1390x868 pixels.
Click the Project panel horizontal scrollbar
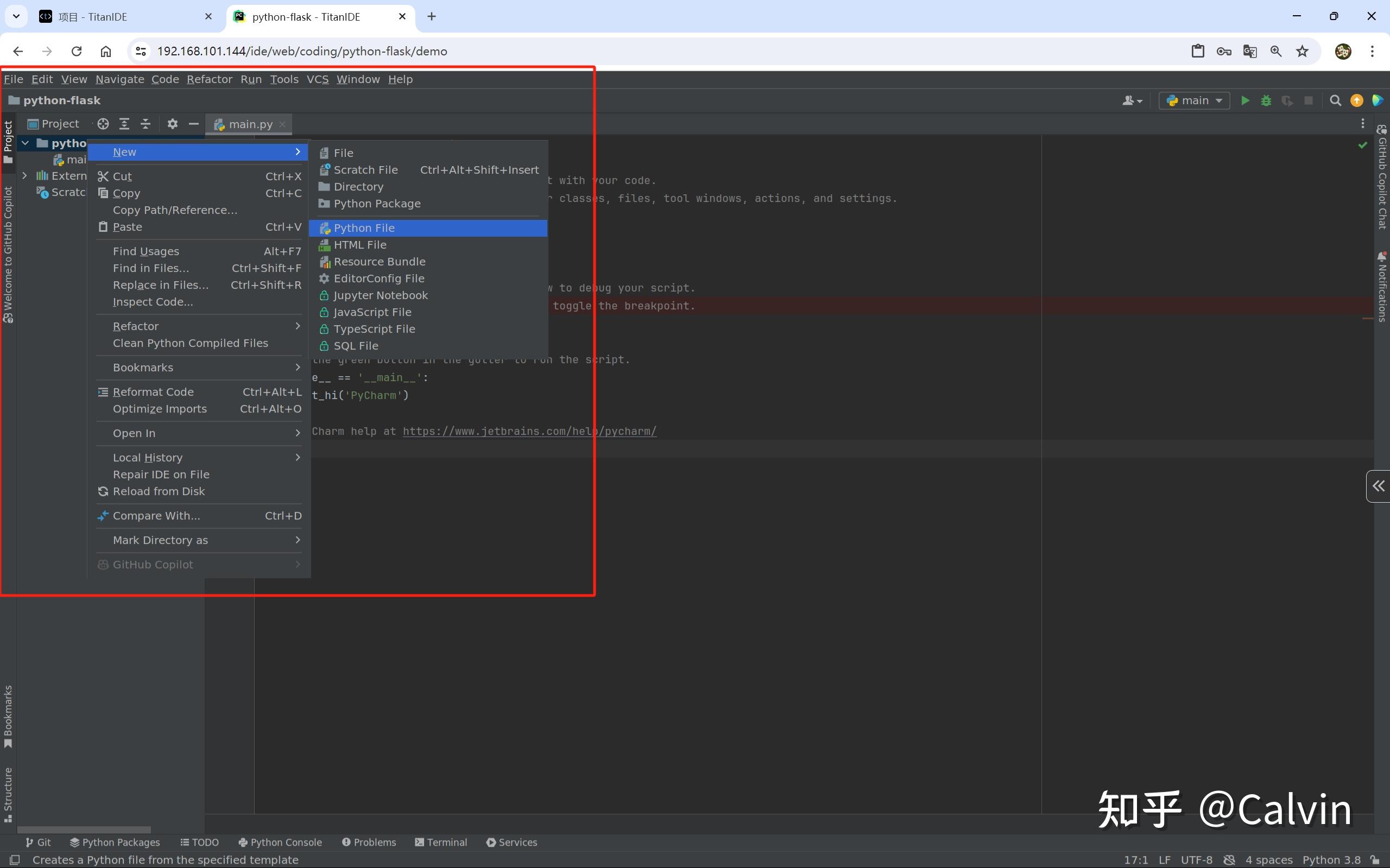[84, 829]
